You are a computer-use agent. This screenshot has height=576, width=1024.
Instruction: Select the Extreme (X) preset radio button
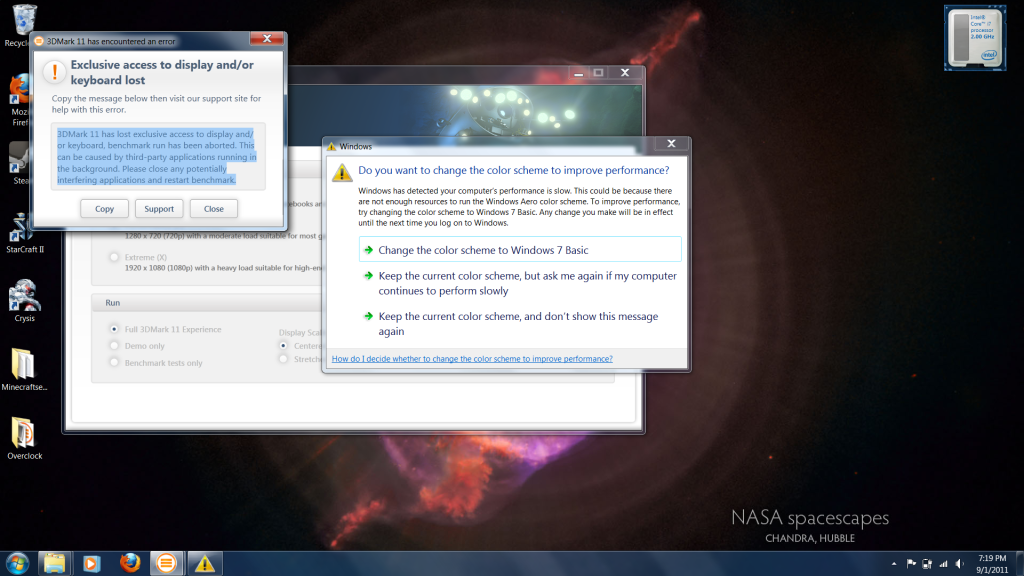click(114, 257)
